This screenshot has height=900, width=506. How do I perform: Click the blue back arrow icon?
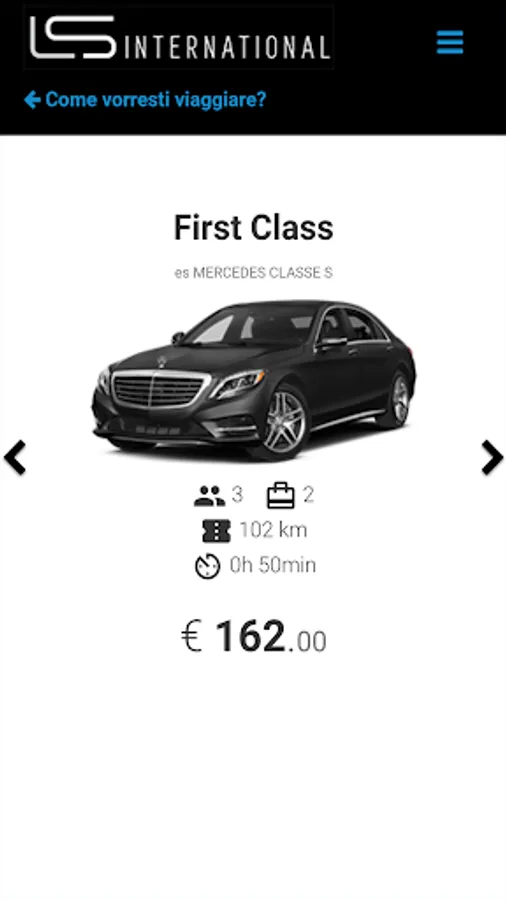pos(32,100)
